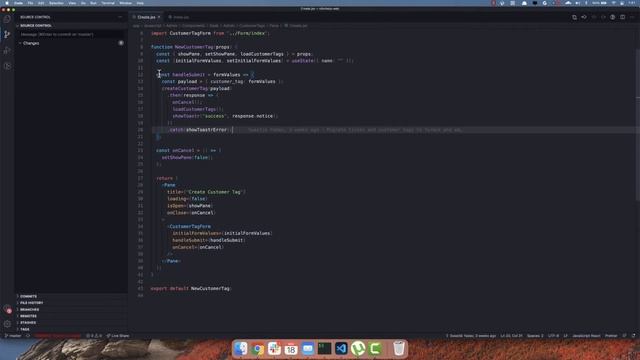Open the Edit menu

pos(41,3)
